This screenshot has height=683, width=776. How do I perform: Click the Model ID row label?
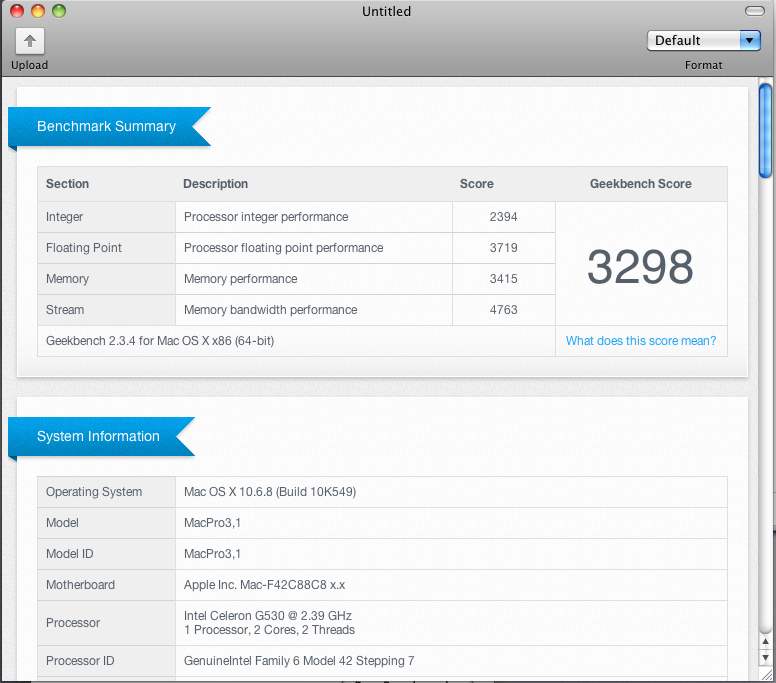point(69,554)
